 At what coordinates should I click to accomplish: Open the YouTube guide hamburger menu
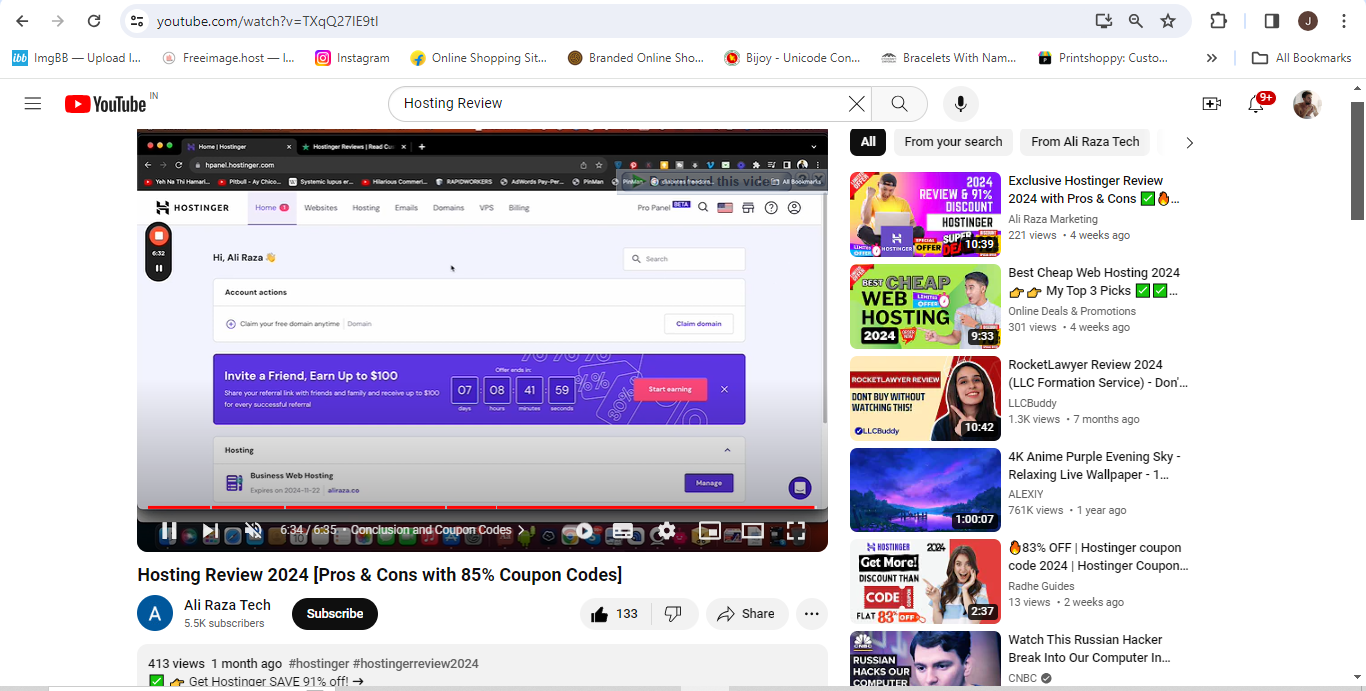(x=33, y=103)
